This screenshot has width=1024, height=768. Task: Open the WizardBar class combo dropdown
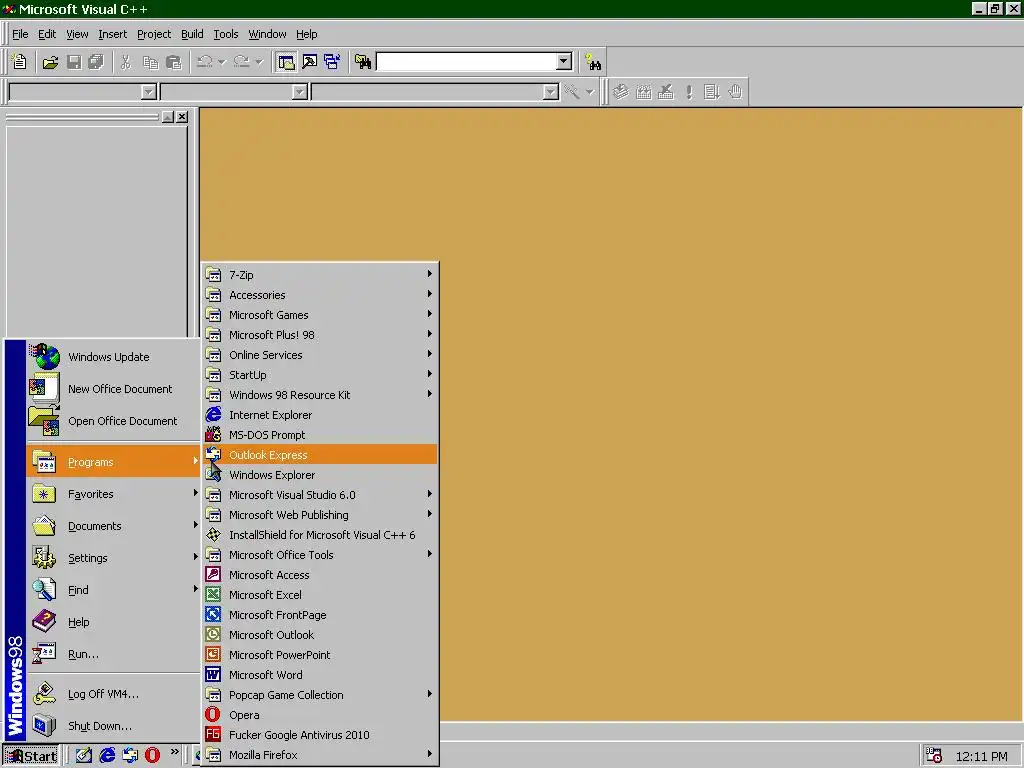[x=149, y=92]
